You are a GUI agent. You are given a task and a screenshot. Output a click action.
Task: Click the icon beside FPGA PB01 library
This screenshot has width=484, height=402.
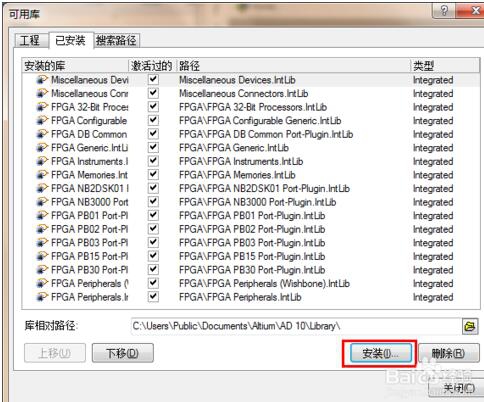42,216
